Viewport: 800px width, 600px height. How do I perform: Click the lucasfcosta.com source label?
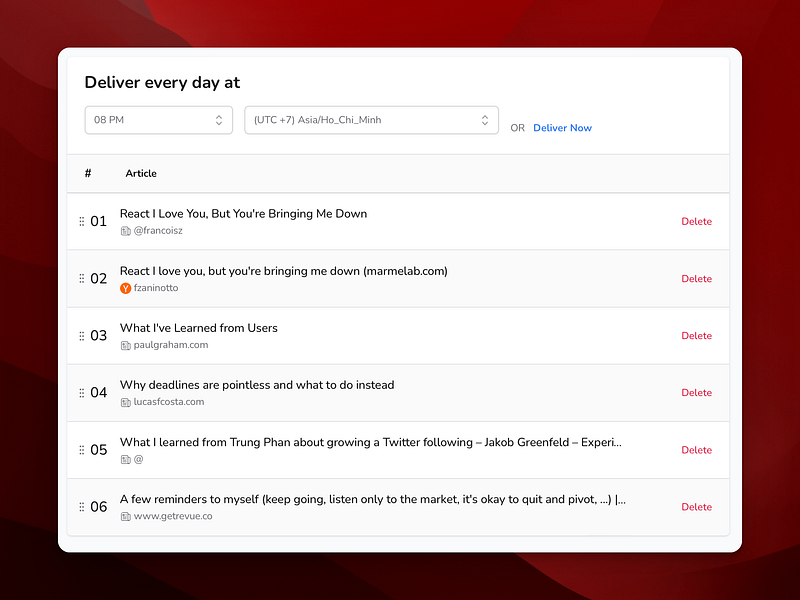169,402
